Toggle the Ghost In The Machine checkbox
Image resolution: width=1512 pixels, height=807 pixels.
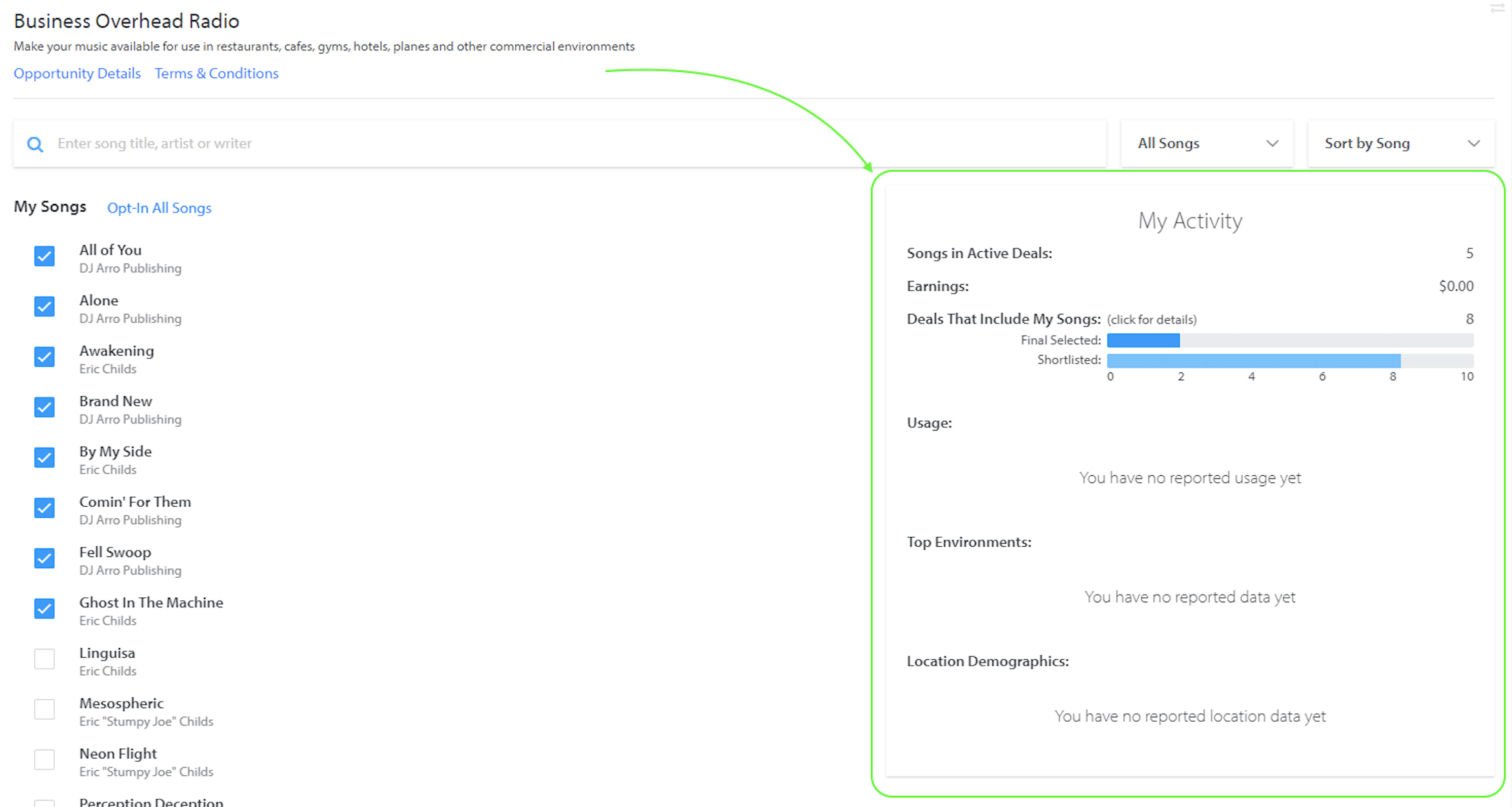pyautogui.click(x=45, y=609)
